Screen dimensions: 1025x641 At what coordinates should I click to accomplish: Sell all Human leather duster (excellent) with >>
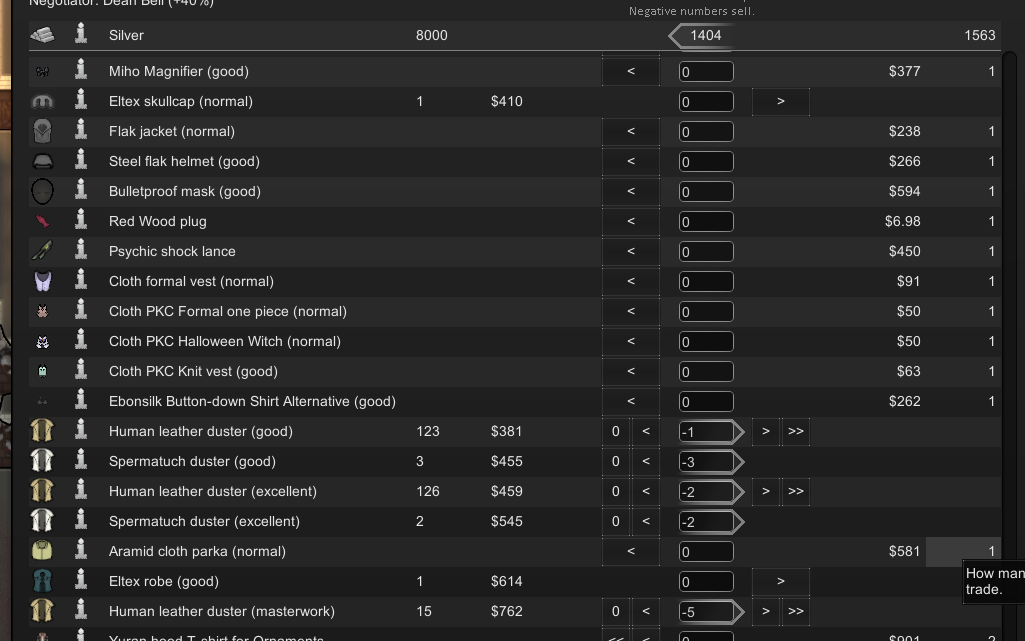coord(796,491)
